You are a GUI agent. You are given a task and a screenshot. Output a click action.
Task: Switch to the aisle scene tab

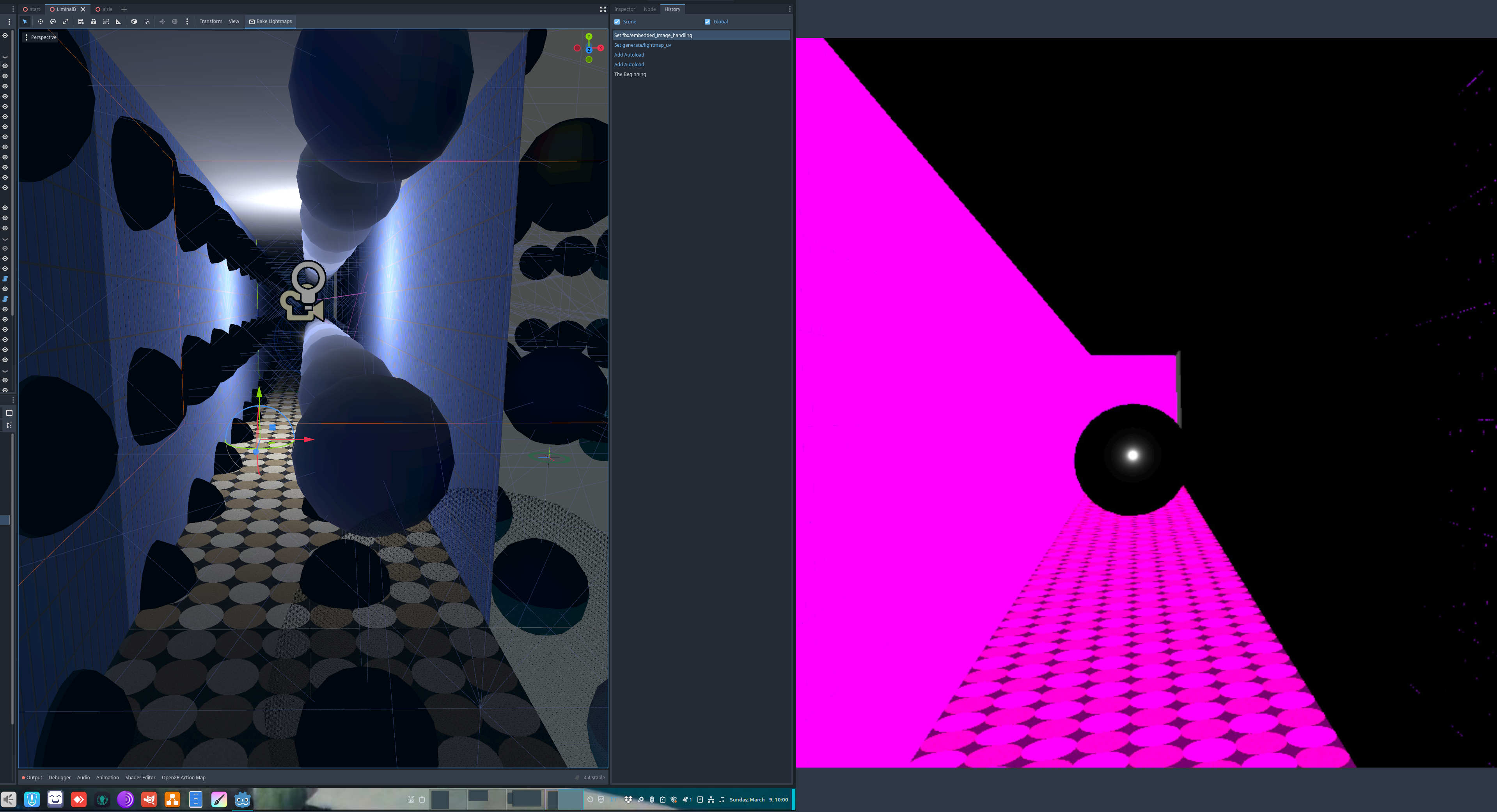click(x=104, y=9)
